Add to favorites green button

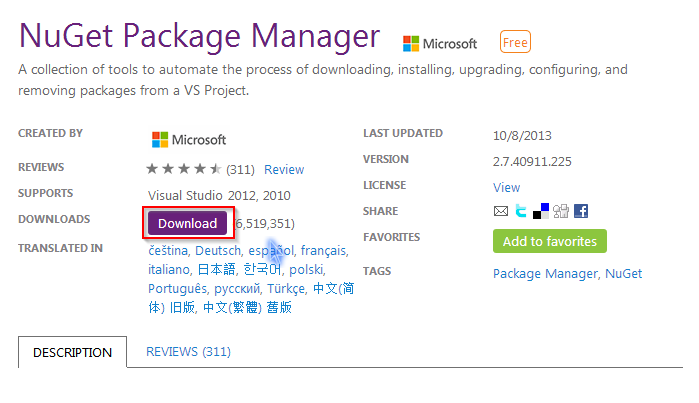(550, 241)
